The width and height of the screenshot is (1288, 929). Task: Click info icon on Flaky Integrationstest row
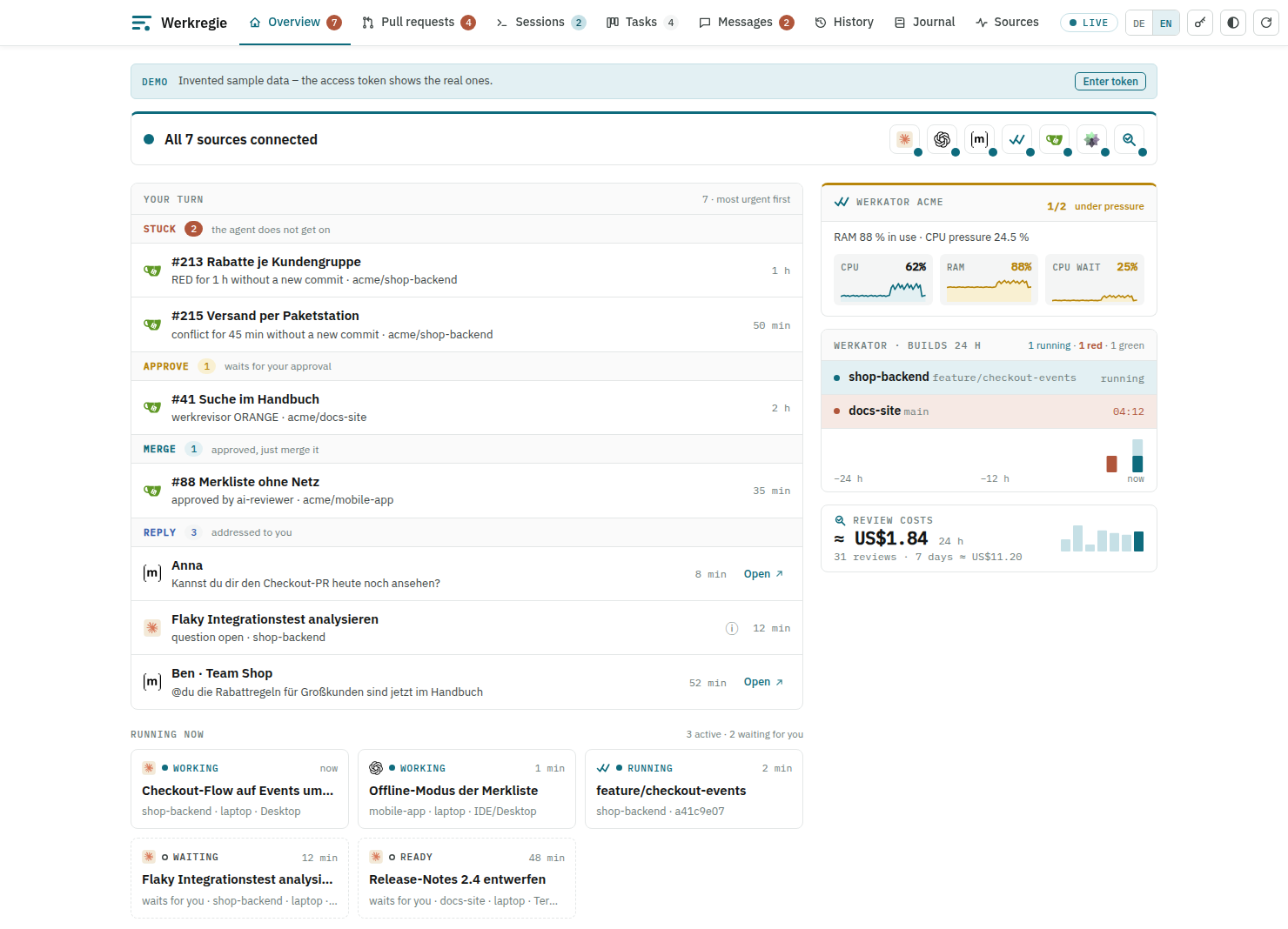[x=732, y=628]
